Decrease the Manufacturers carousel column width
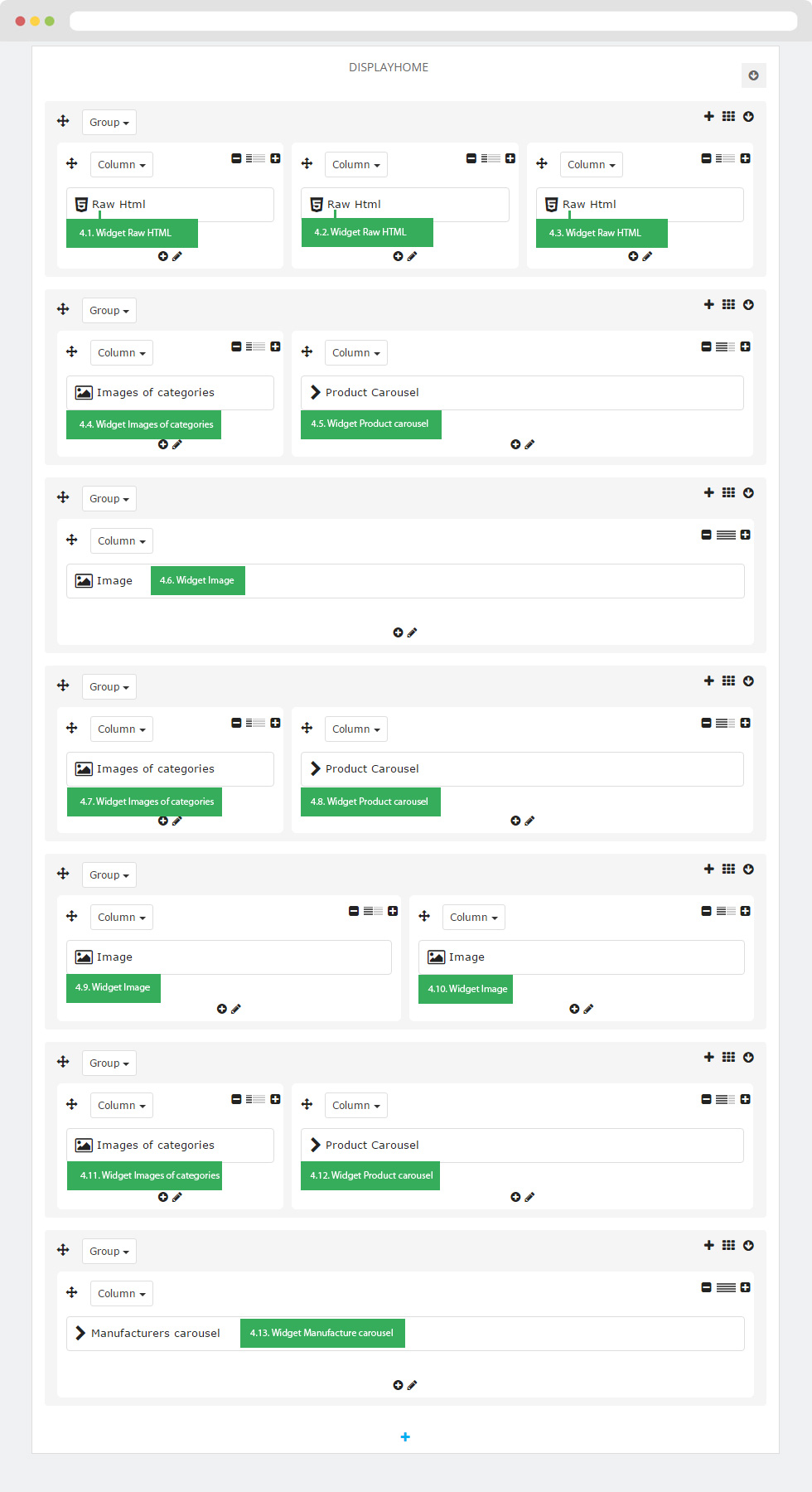Image resolution: width=812 pixels, height=1492 pixels. [x=706, y=1287]
